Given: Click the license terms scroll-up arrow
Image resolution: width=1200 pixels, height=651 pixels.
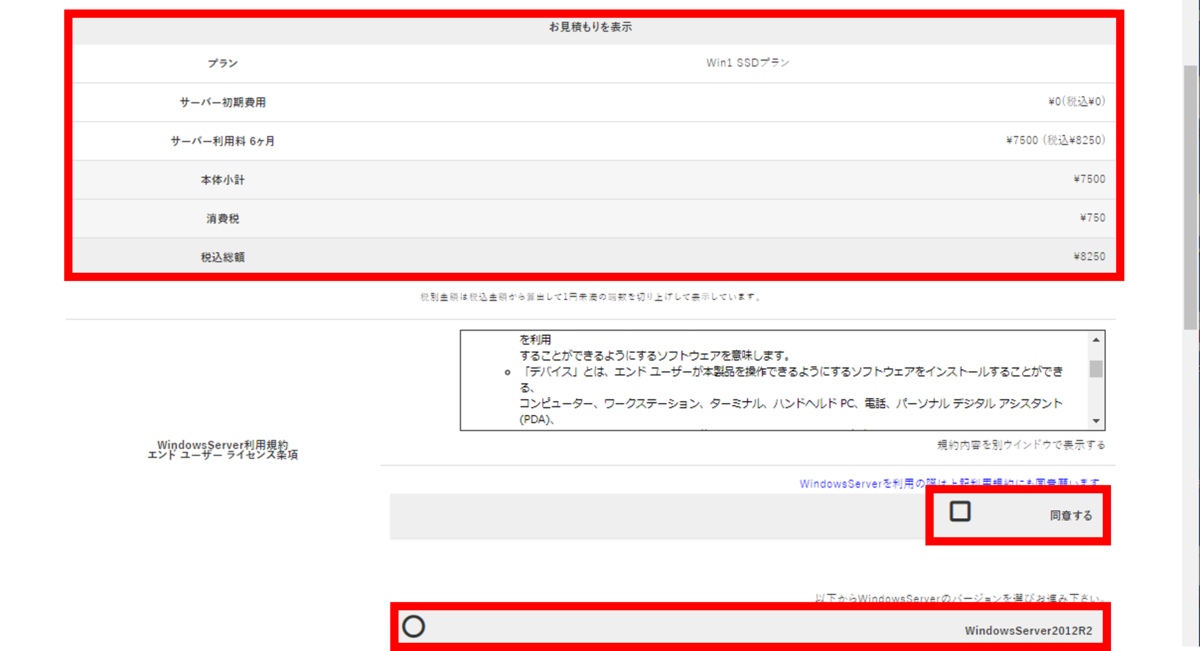Looking at the screenshot, I should tap(1096, 340).
